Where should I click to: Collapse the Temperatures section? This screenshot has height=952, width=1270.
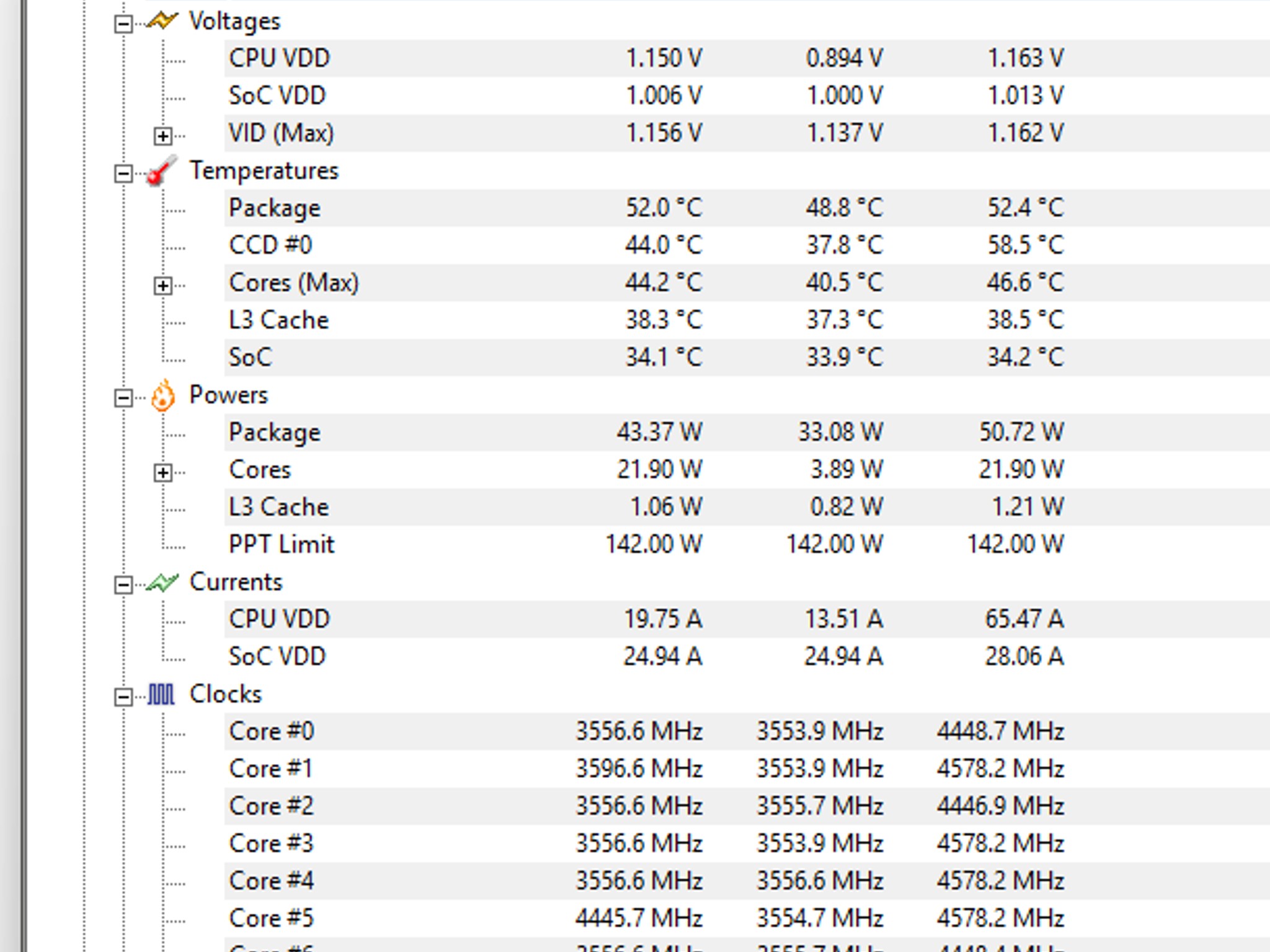pos(123,174)
